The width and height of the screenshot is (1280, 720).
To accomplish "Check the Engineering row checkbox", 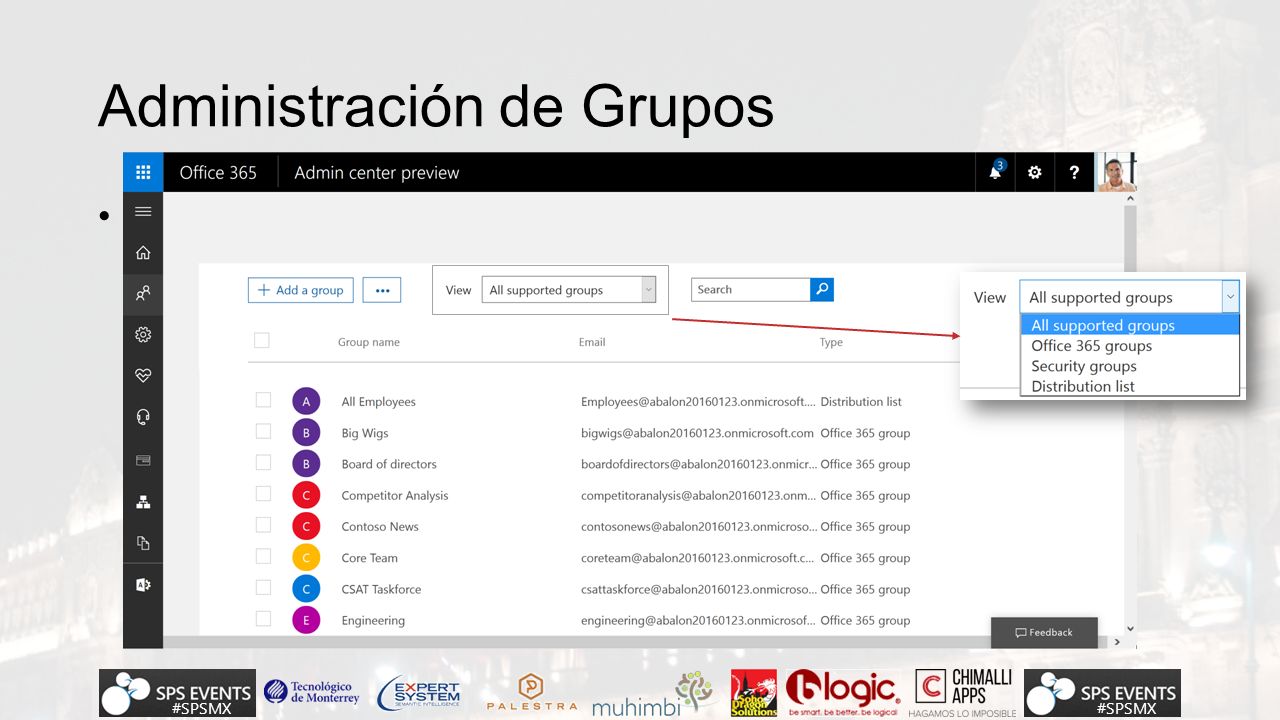I will point(263,618).
